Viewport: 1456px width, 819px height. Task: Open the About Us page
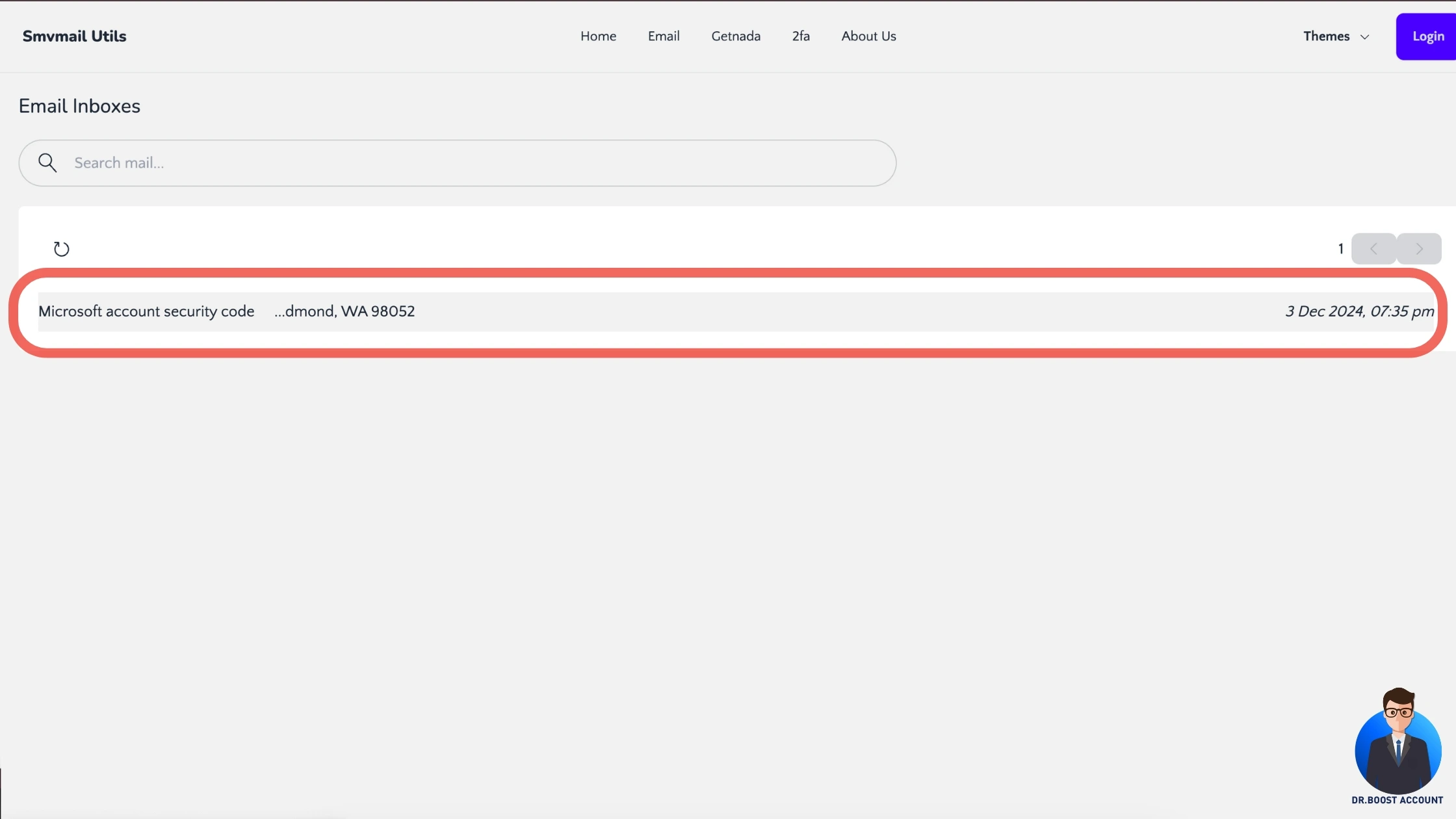[x=868, y=36]
